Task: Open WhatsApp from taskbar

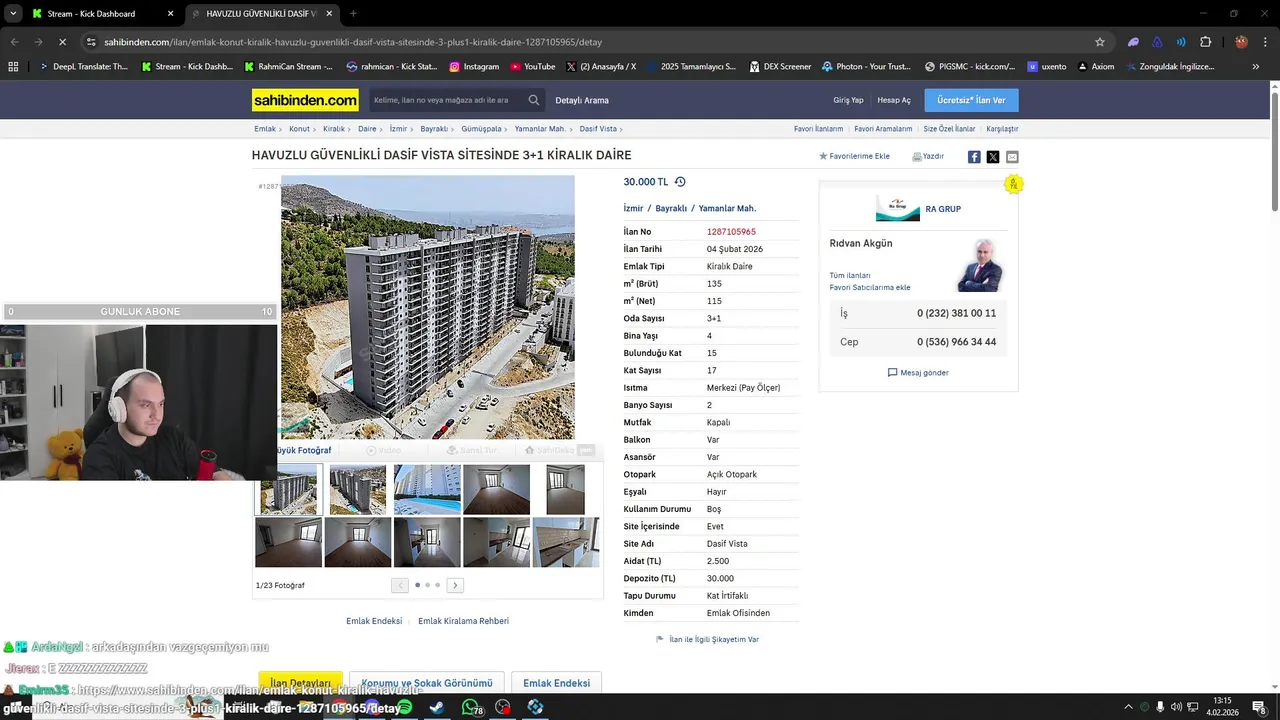Action: 470,707
